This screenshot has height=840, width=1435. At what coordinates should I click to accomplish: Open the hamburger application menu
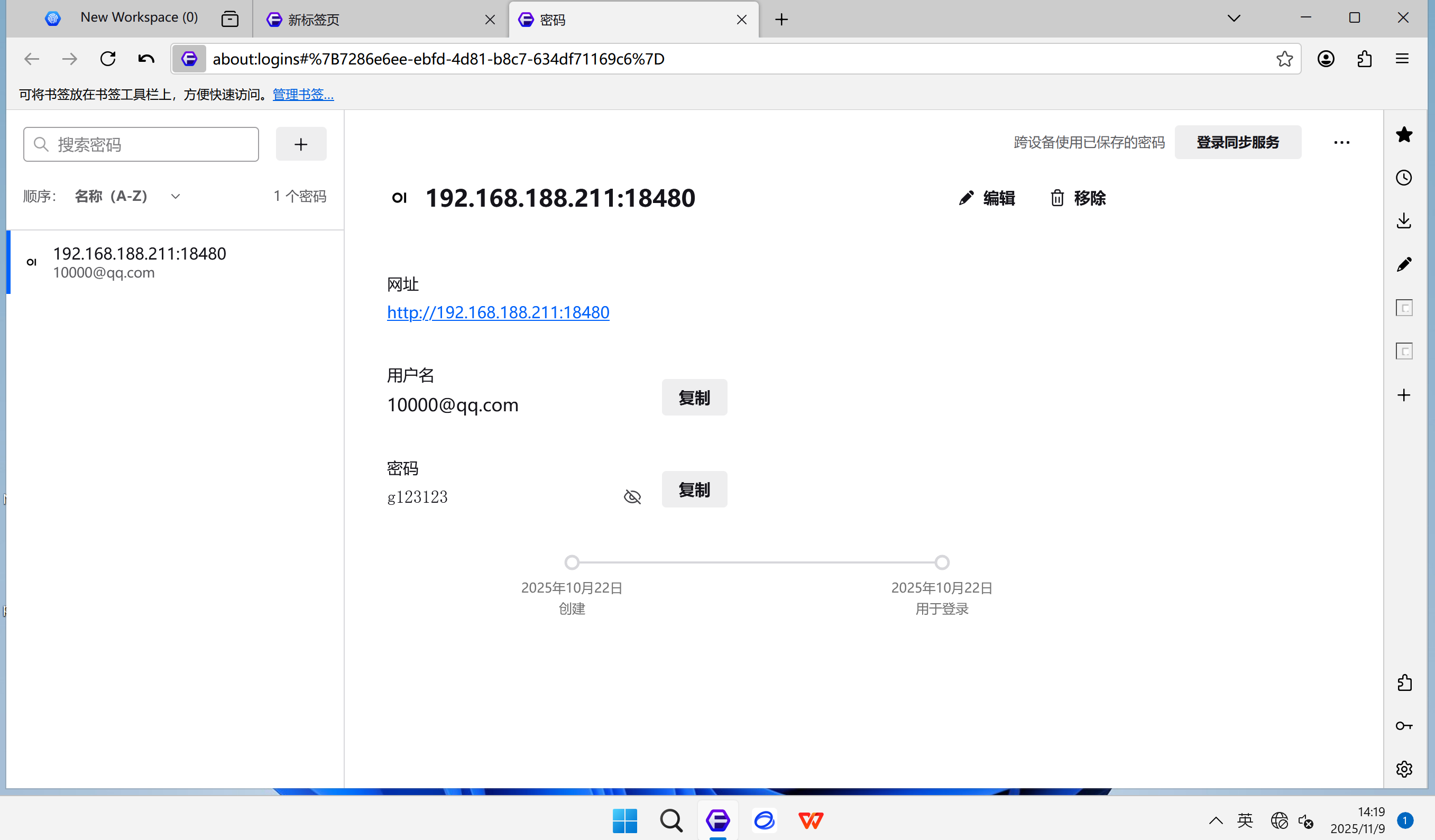pyautogui.click(x=1402, y=59)
